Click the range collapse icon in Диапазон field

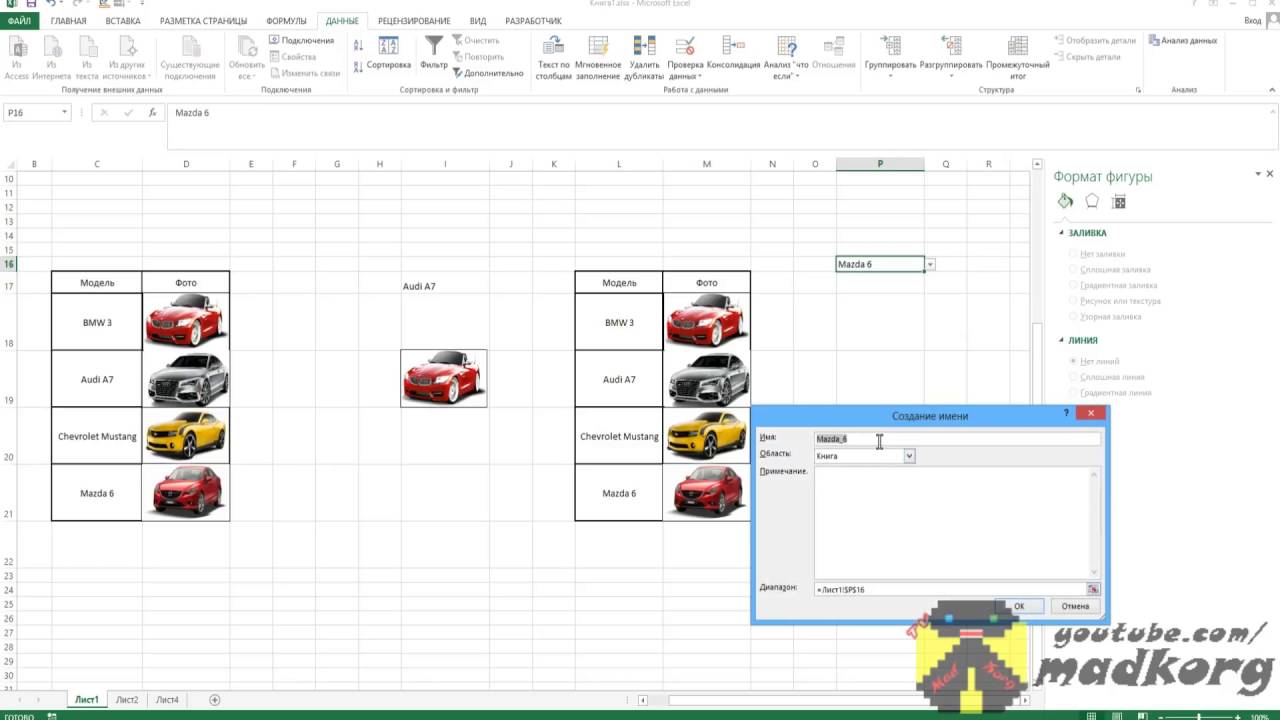[1093, 589]
